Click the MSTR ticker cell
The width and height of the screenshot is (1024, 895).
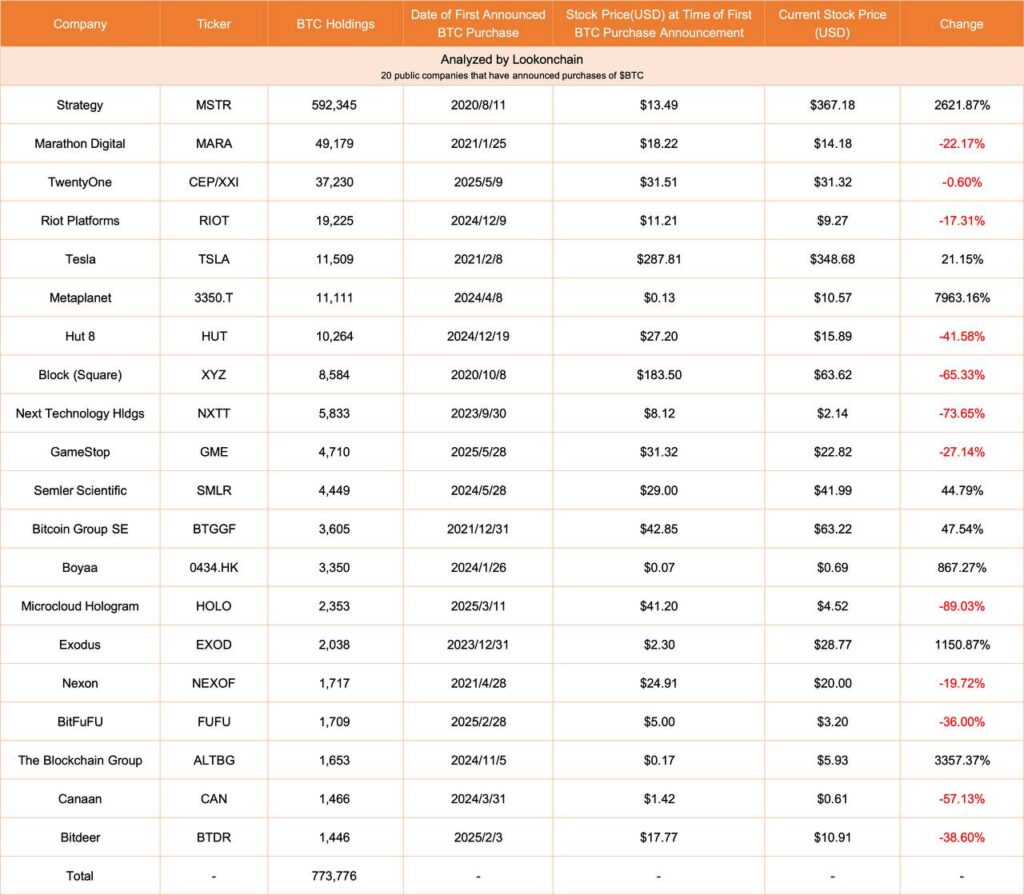214,105
